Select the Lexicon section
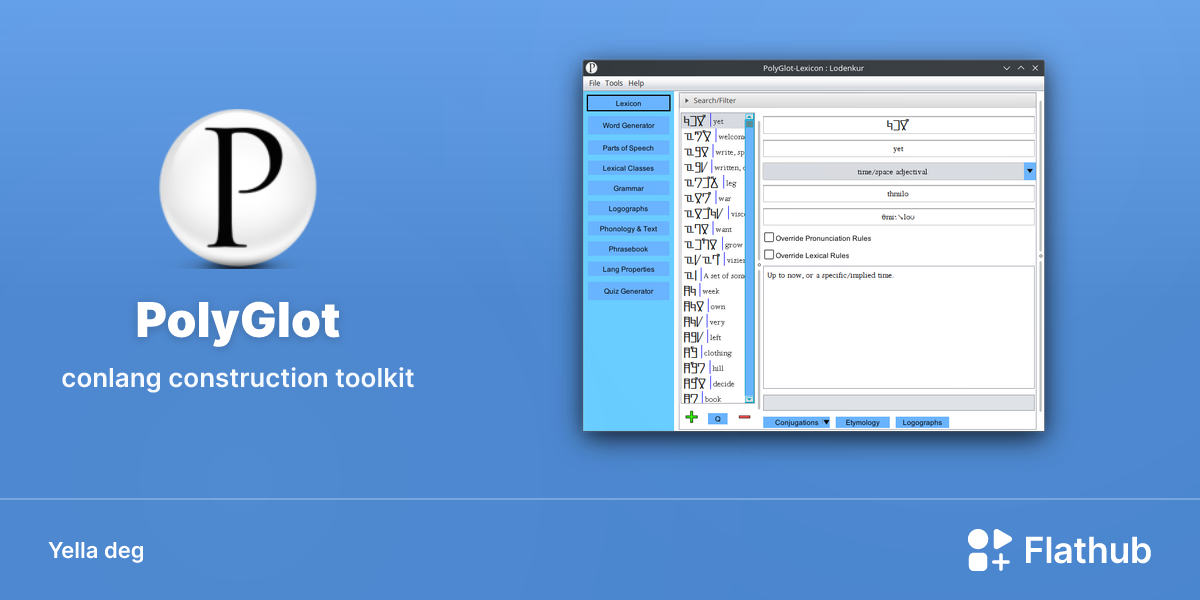Image resolution: width=1200 pixels, height=600 pixels. tap(629, 103)
